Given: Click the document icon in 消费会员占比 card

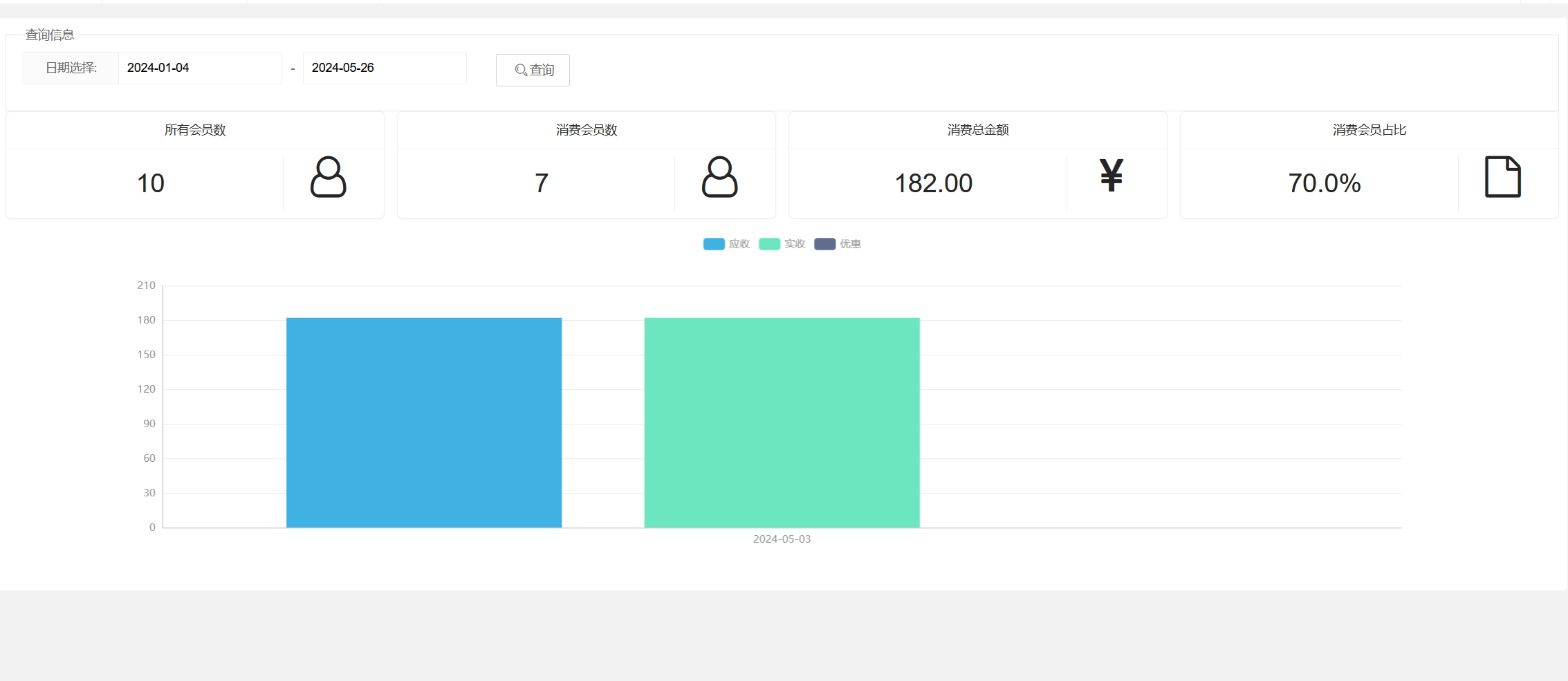Looking at the screenshot, I should click(1503, 177).
